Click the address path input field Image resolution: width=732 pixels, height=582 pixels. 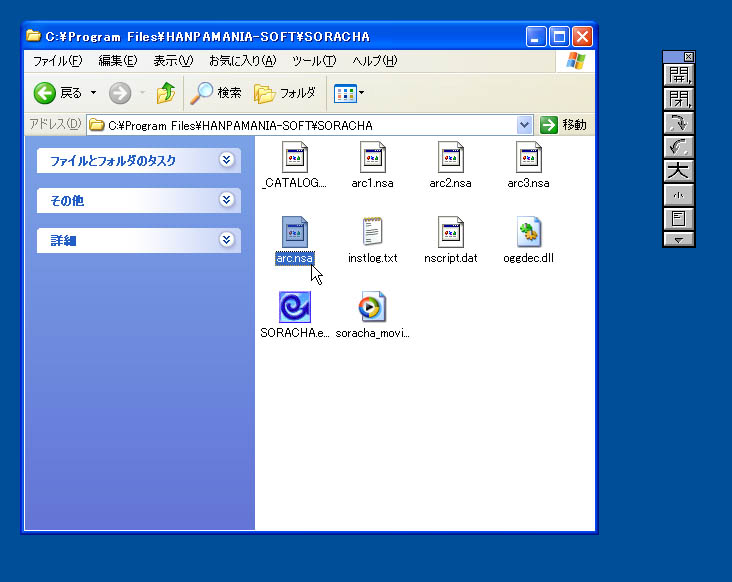click(302, 125)
